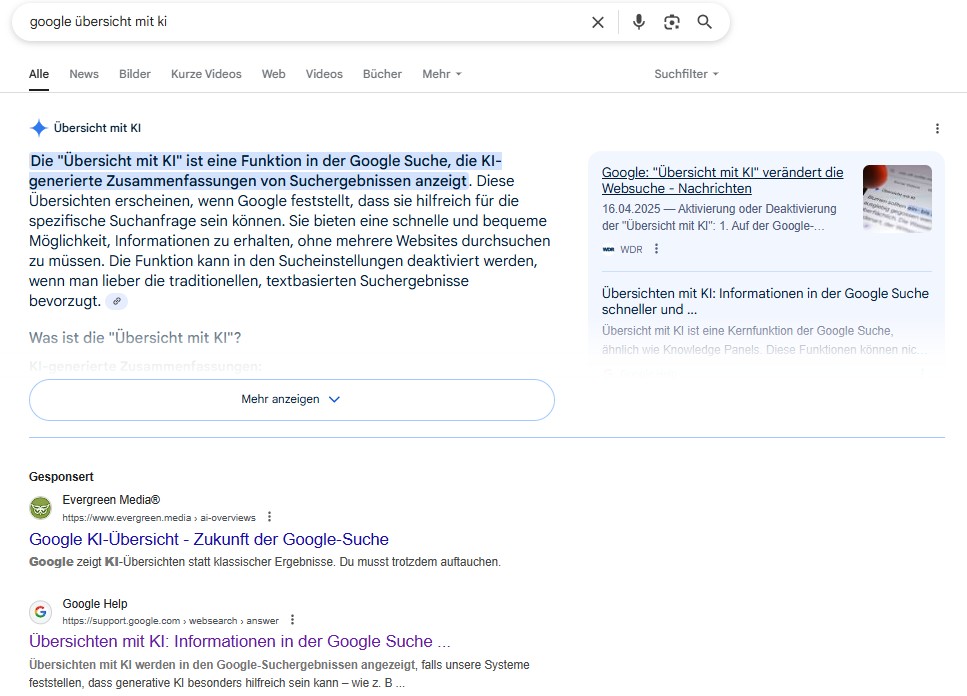Select the Alle tab
The height and width of the screenshot is (696, 967).
(x=39, y=74)
